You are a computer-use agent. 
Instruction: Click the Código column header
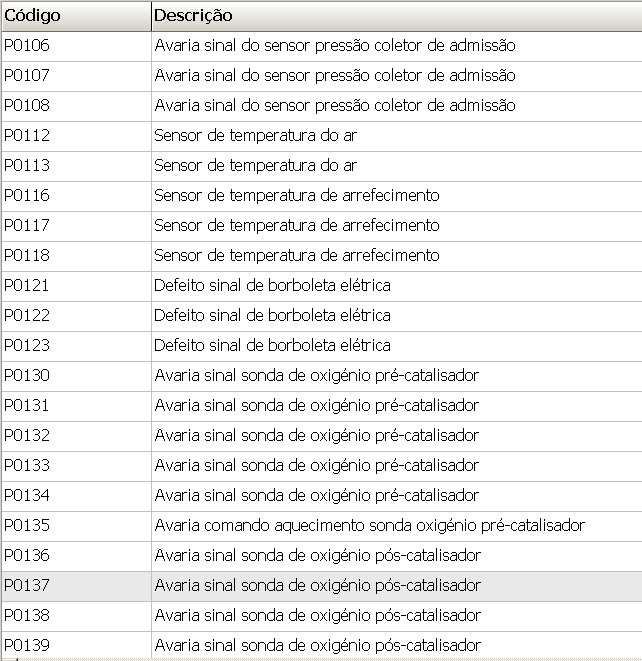tap(32, 16)
